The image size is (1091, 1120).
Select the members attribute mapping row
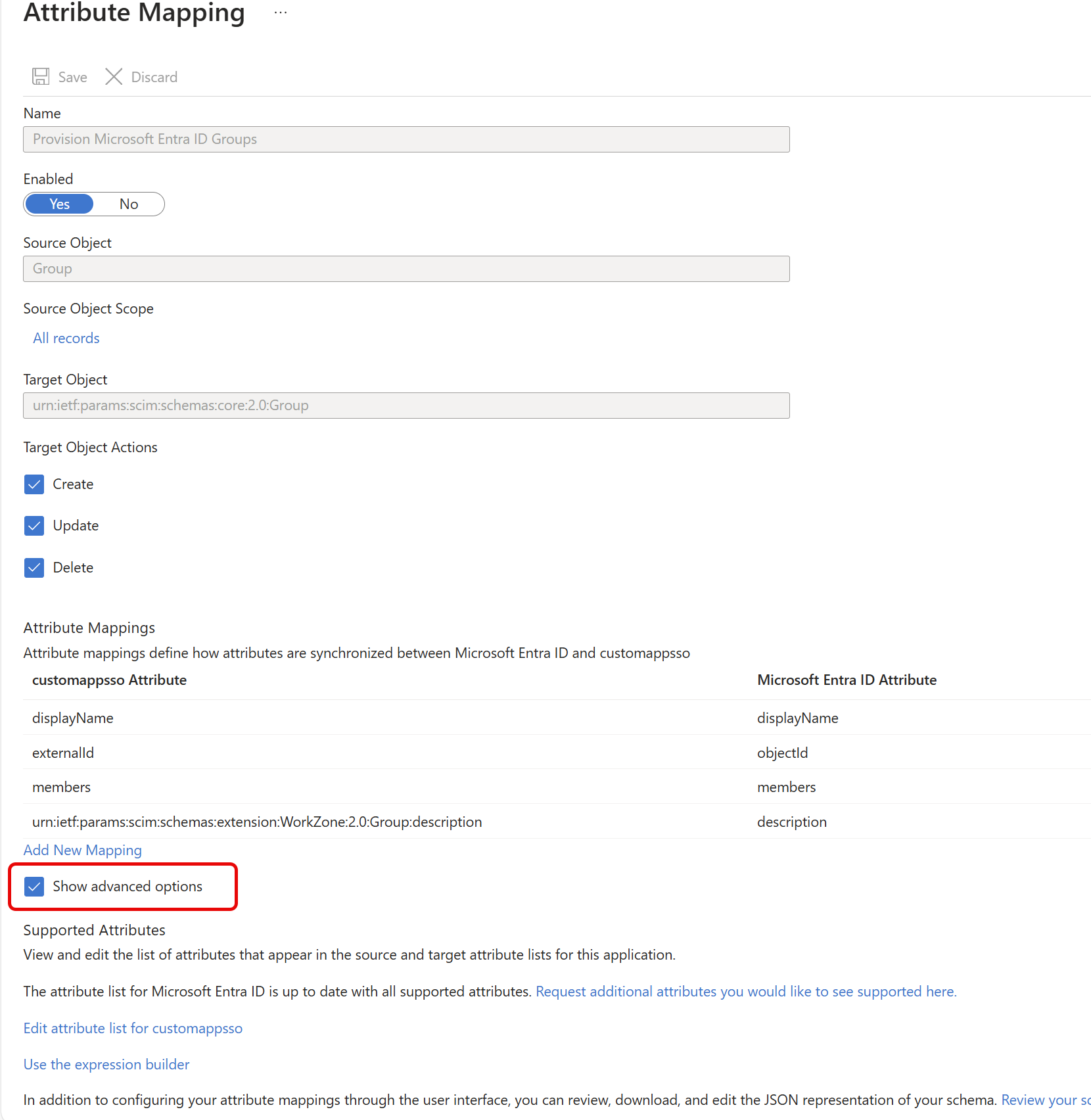click(62, 787)
